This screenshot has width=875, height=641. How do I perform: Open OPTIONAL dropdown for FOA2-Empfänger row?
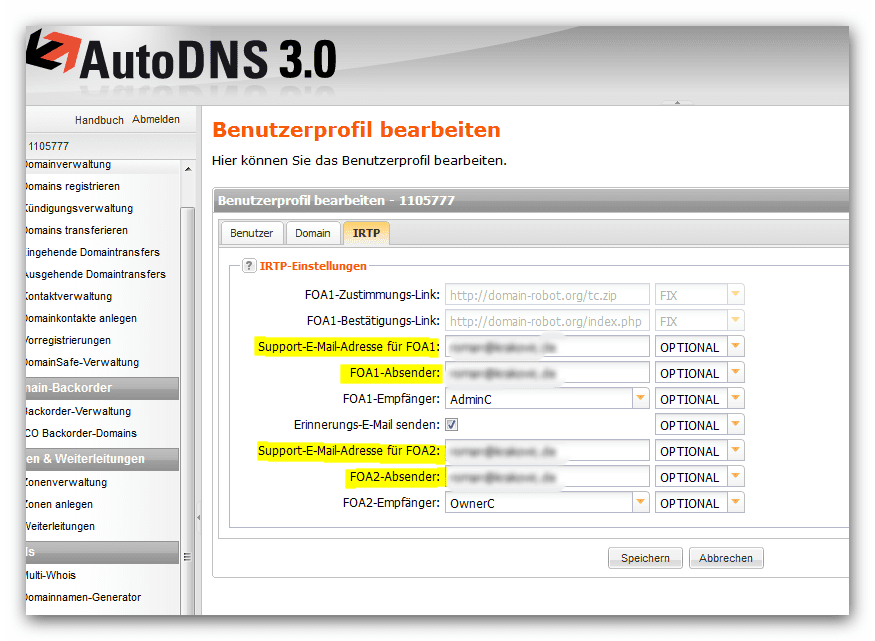coord(735,503)
